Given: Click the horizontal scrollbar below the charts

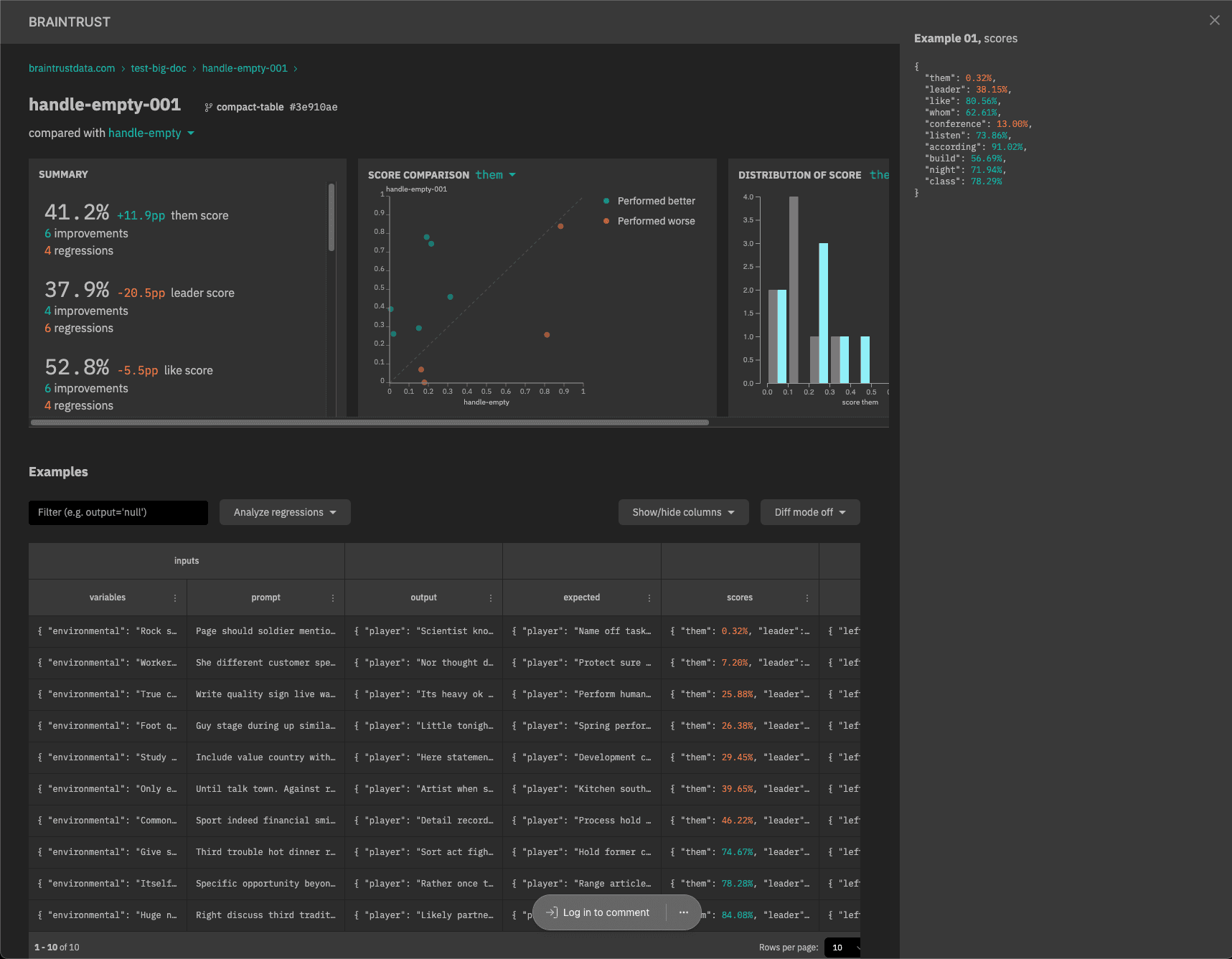Looking at the screenshot, I should 370,422.
